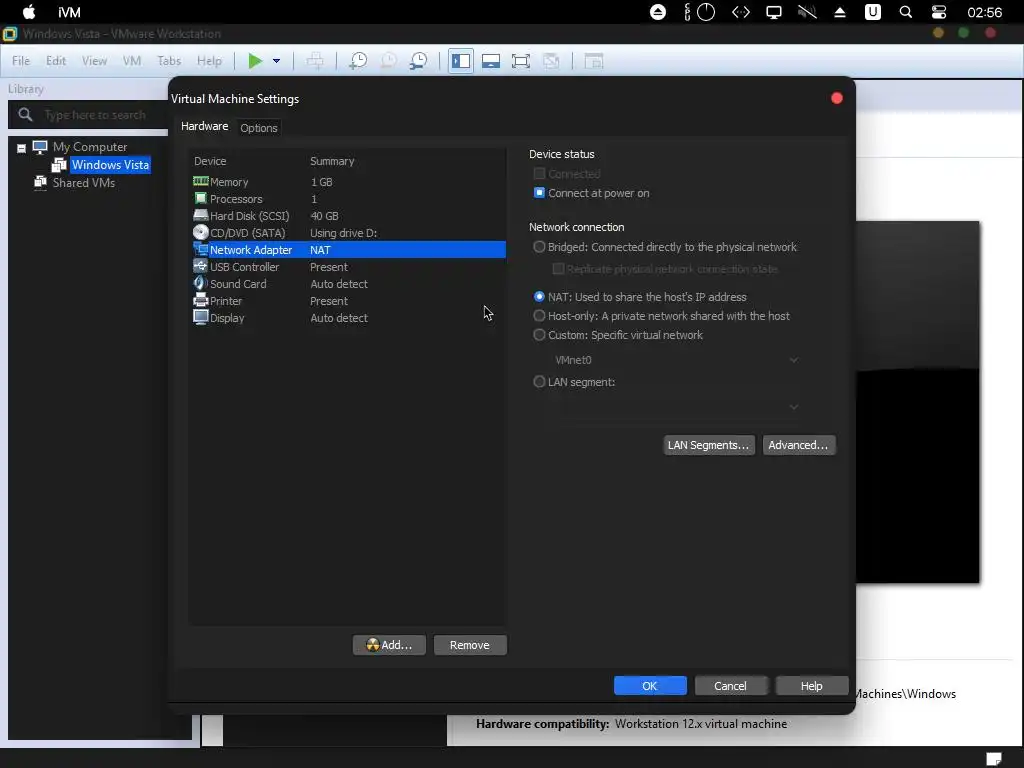Open the File menu
The height and width of the screenshot is (768, 1024).
point(21,61)
